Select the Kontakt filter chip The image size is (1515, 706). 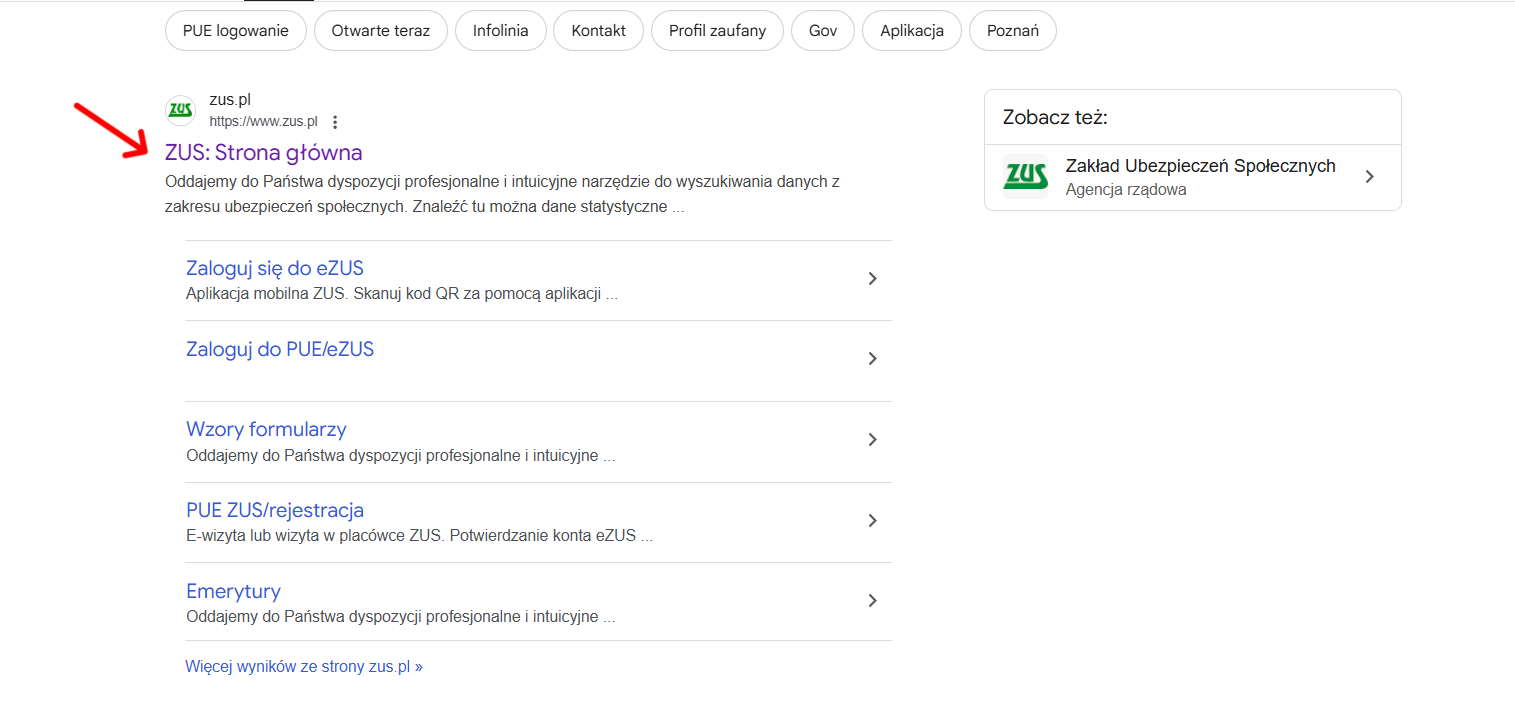pos(598,31)
